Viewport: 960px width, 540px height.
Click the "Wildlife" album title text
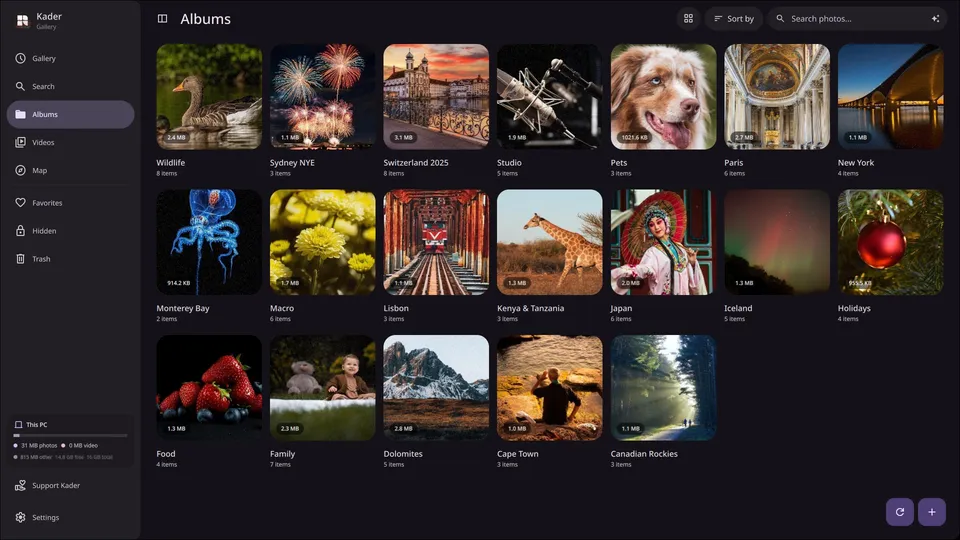(170, 162)
